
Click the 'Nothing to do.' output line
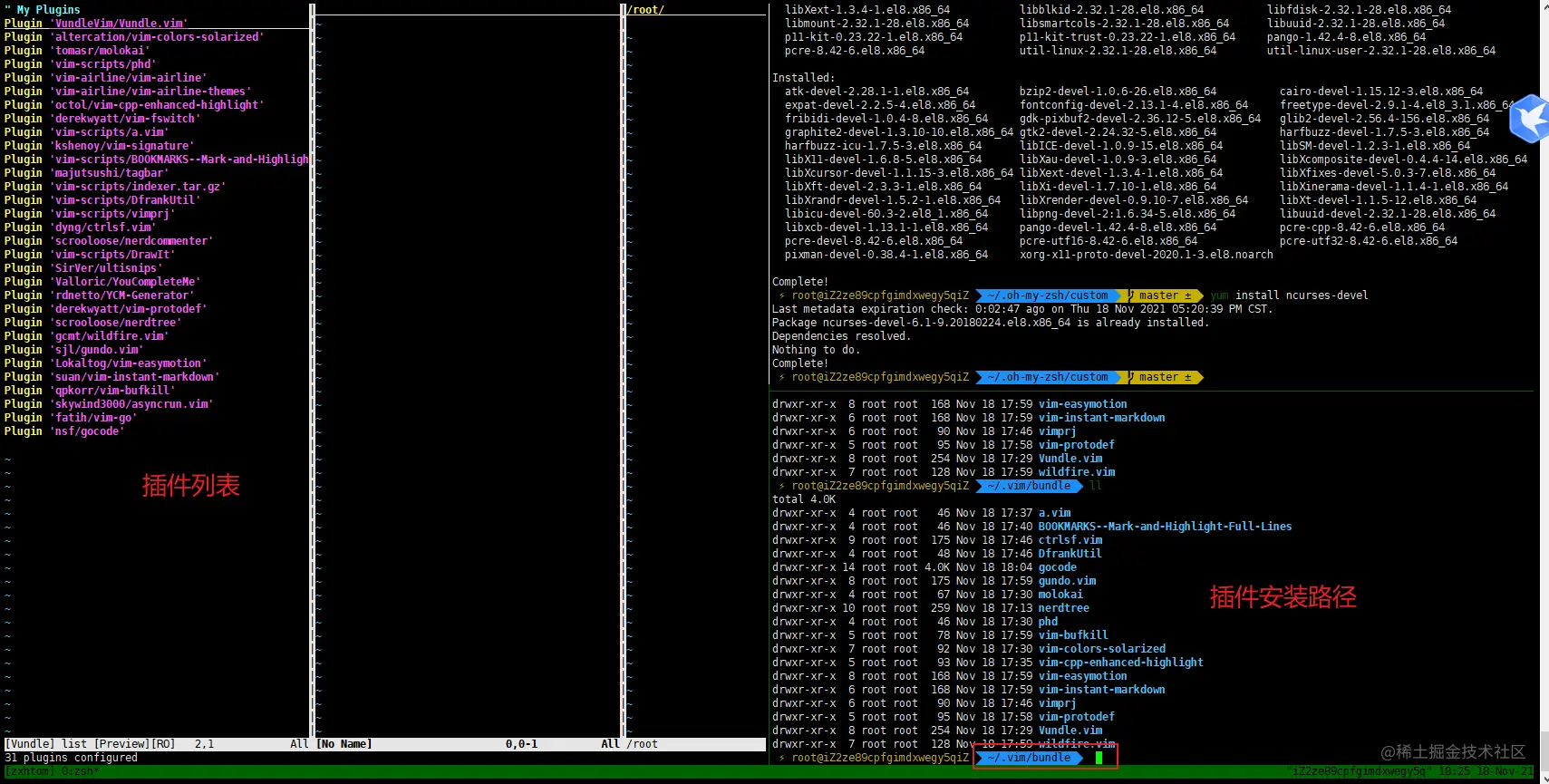pyautogui.click(x=817, y=350)
